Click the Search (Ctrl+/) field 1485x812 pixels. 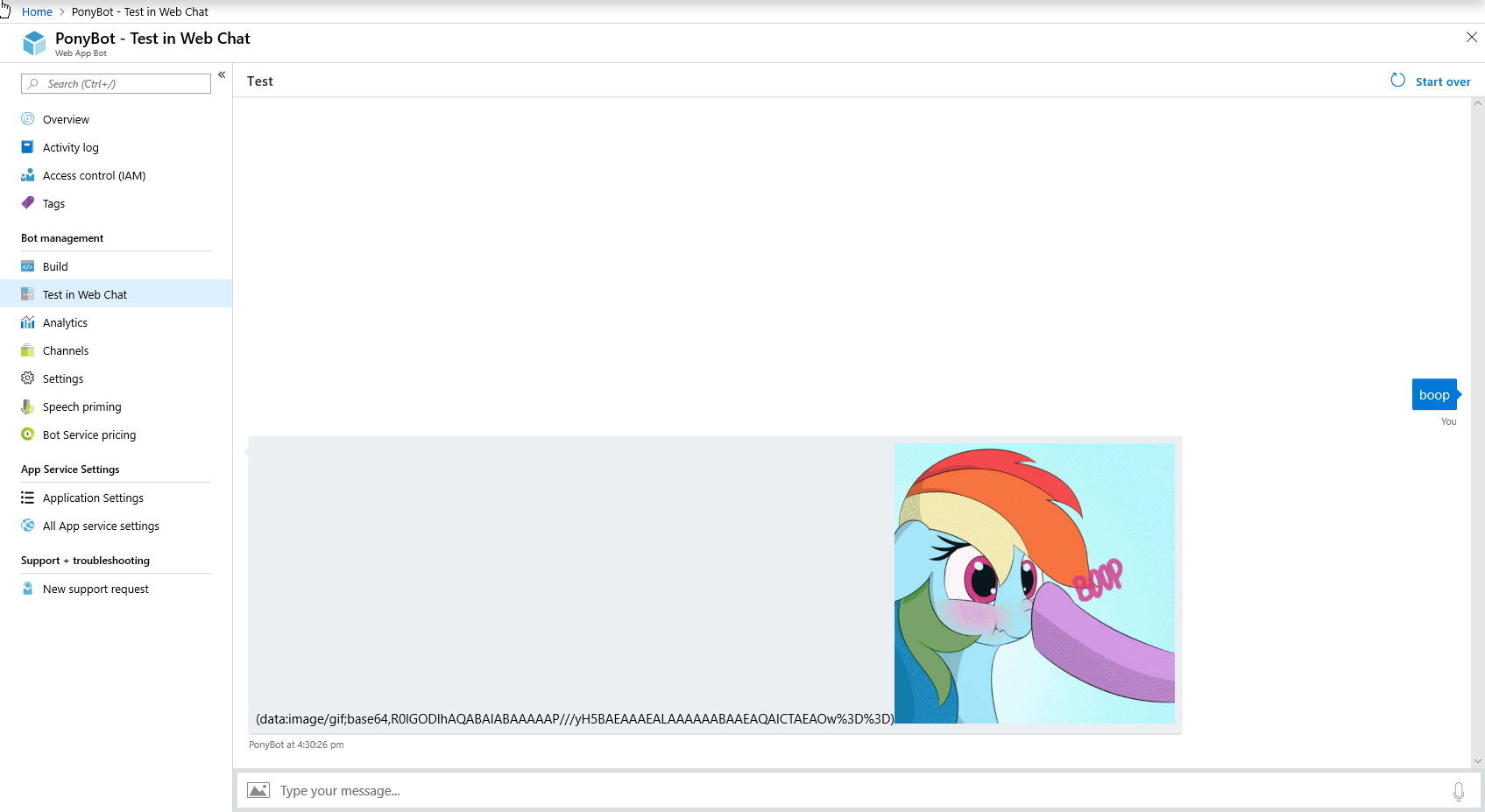click(116, 84)
